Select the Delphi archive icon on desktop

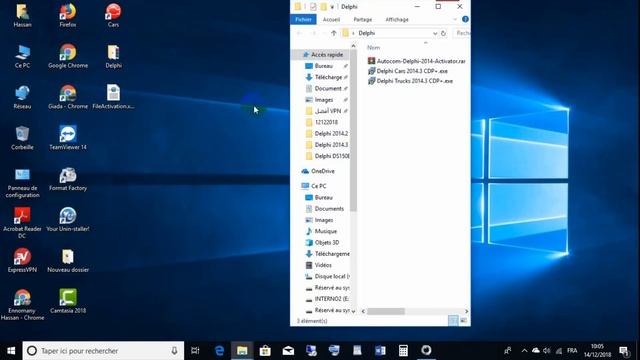(113, 56)
